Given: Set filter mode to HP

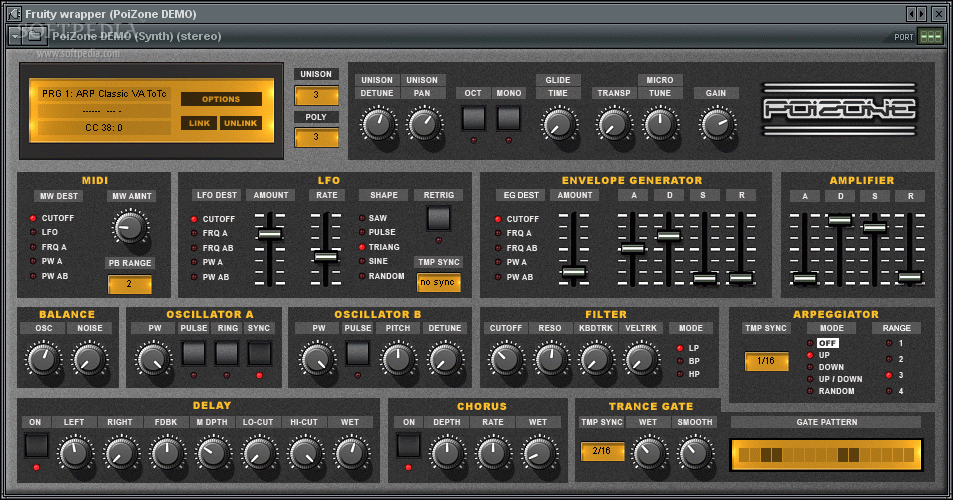Looking at the screenshot, I should click(x=689, y=374).
